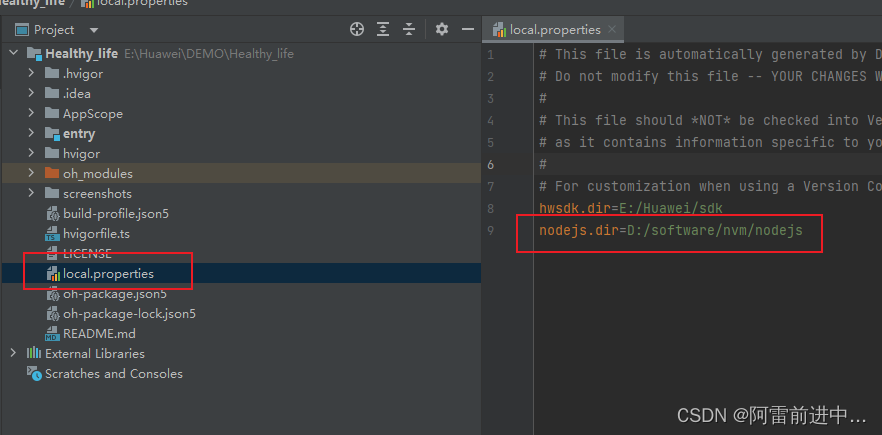Viewport: 882px width, 435px height.
Task: Select README.md in the tree
Action: click(x=99, y=334)
